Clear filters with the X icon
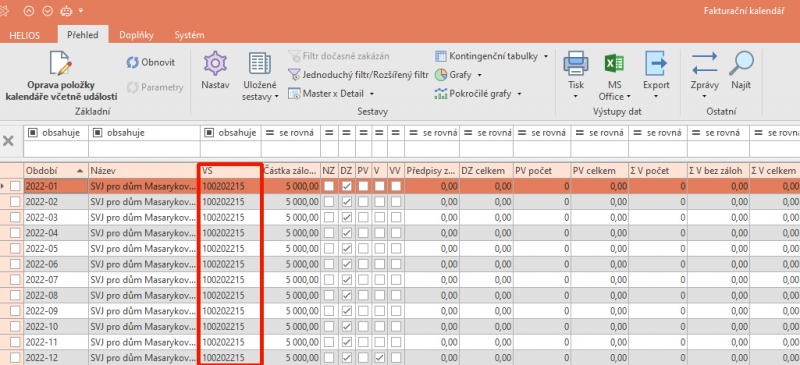 [x=8, y=141]
